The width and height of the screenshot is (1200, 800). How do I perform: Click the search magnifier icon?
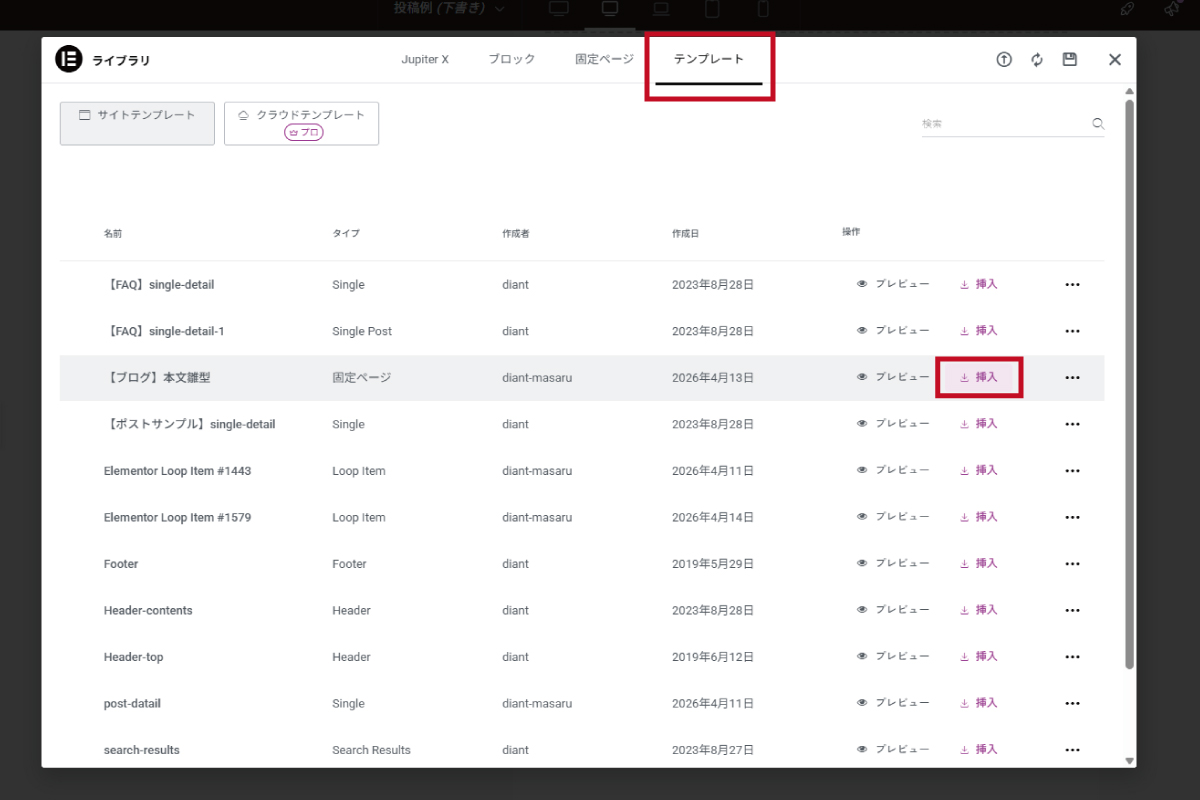point(1098,124)
